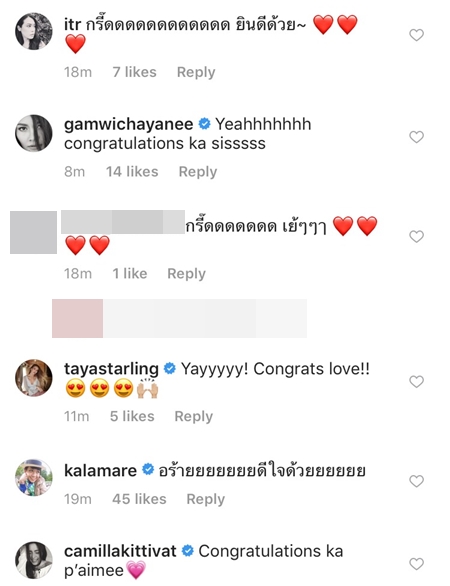Screen dimensions: 450x586
Task: Reply to gamwichayanee's comment
Action: point(198,172)
